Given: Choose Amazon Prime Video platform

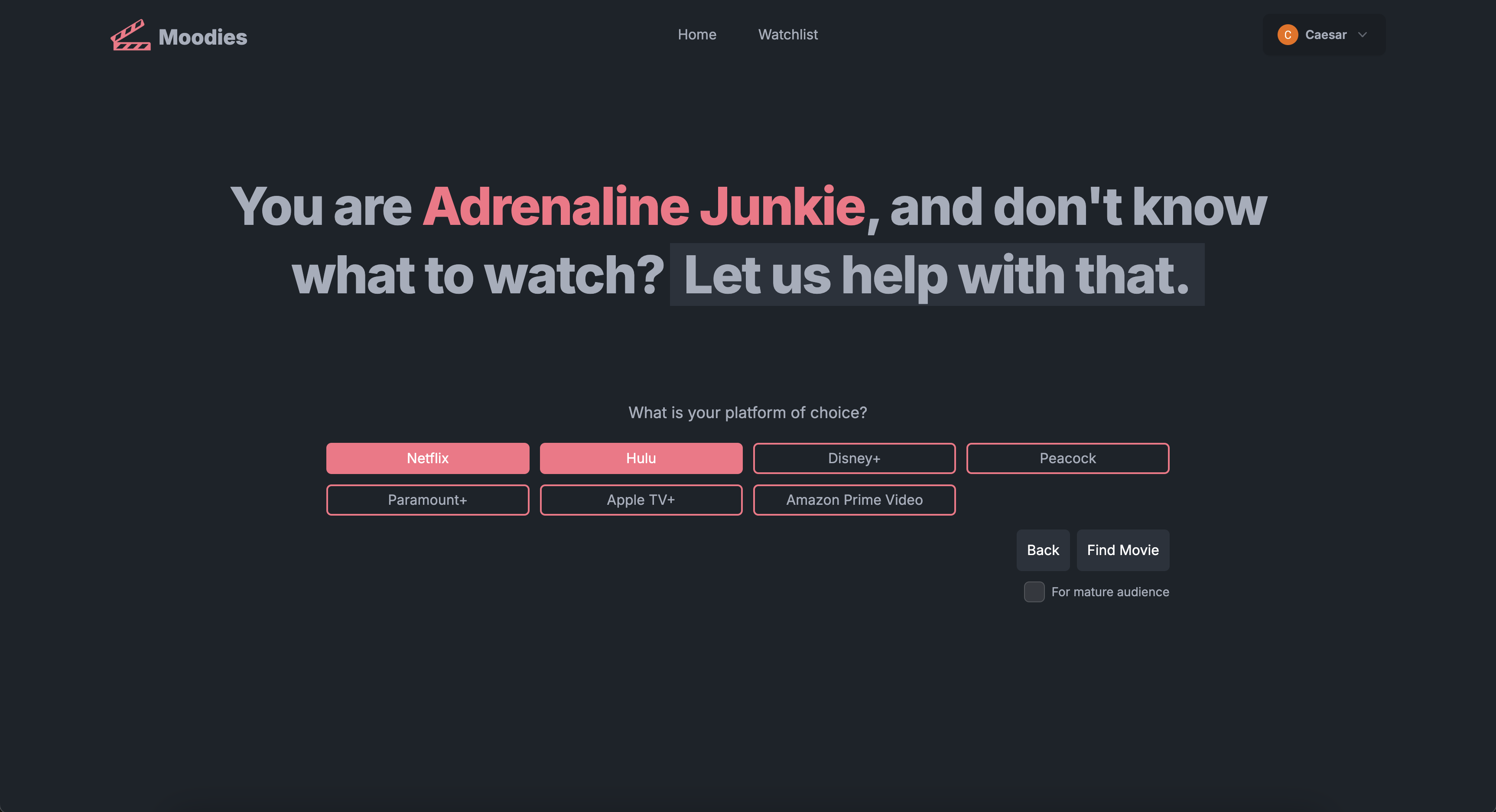Looking at the screenshot, I should tap(854, 500).
